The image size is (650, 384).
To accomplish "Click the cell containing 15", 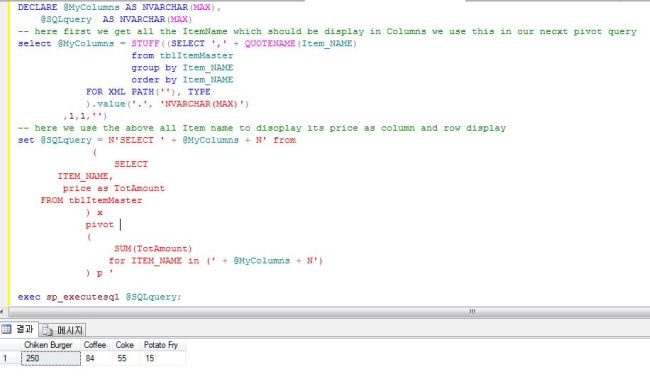I will [162, 358].
